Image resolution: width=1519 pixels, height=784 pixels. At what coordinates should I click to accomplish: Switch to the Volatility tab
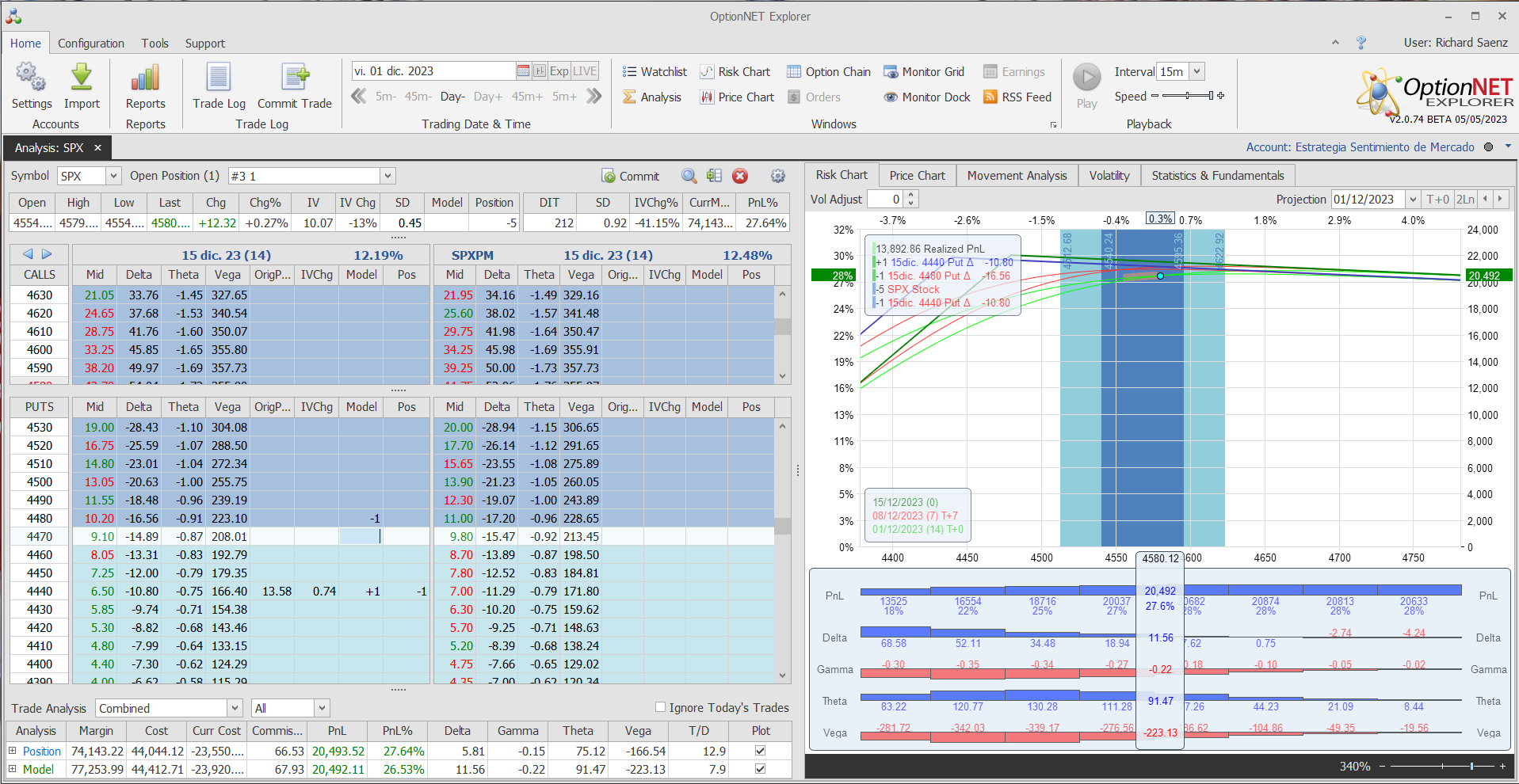(1109, 176)
